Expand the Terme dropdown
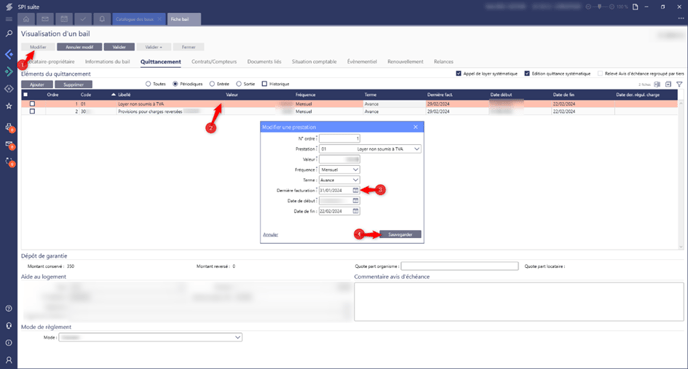 click(355, 180)
